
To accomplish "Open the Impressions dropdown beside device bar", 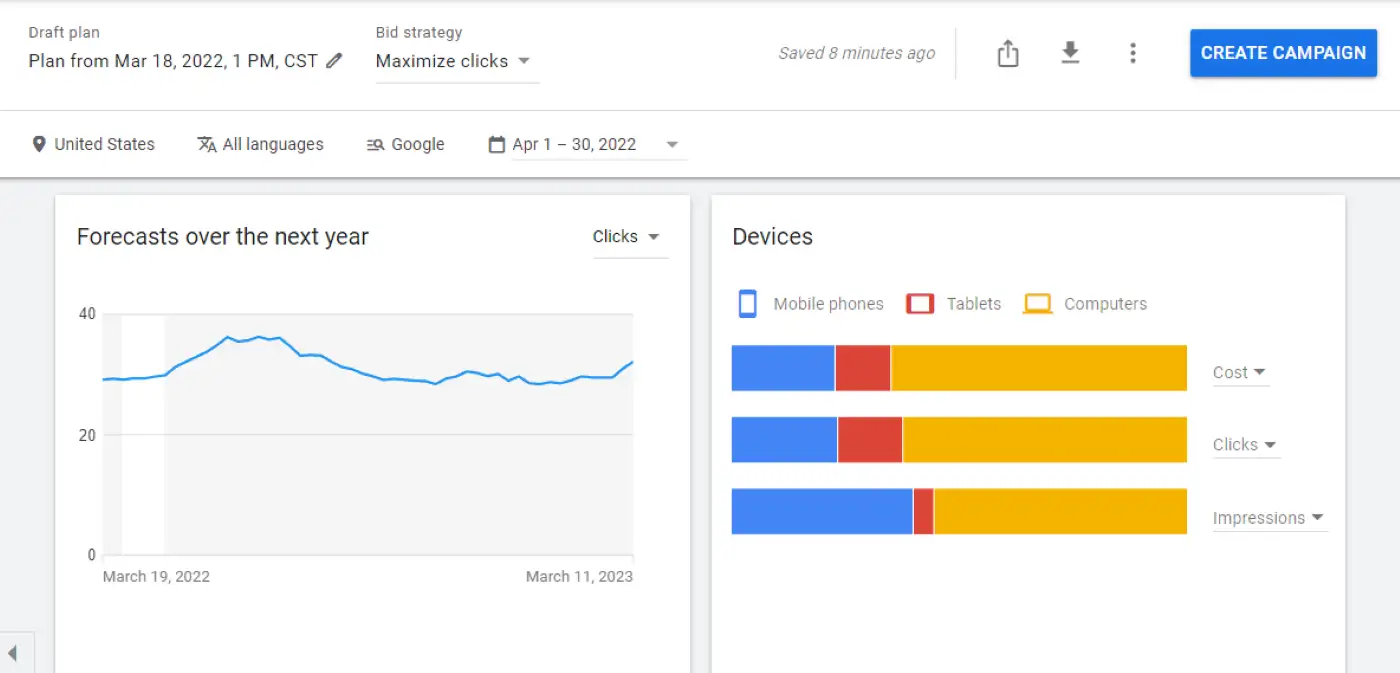I will coord(1269,518).
